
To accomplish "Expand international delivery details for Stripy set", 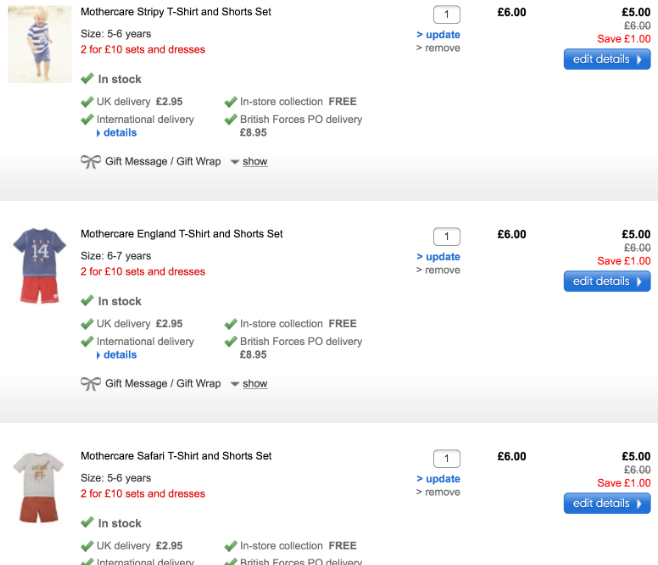I will [119, 133].
